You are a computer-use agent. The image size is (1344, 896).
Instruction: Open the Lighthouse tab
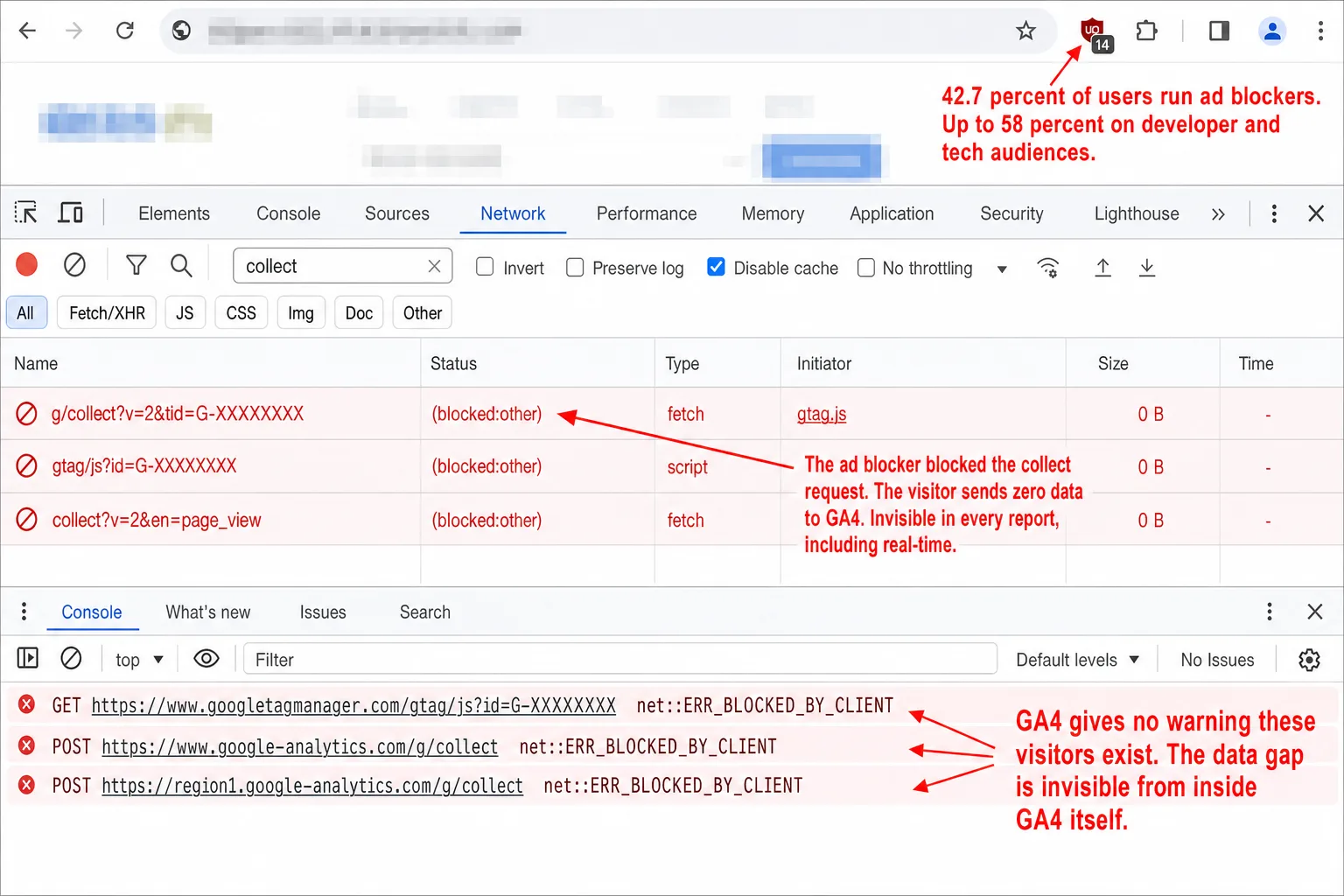tap(1137, 213)
